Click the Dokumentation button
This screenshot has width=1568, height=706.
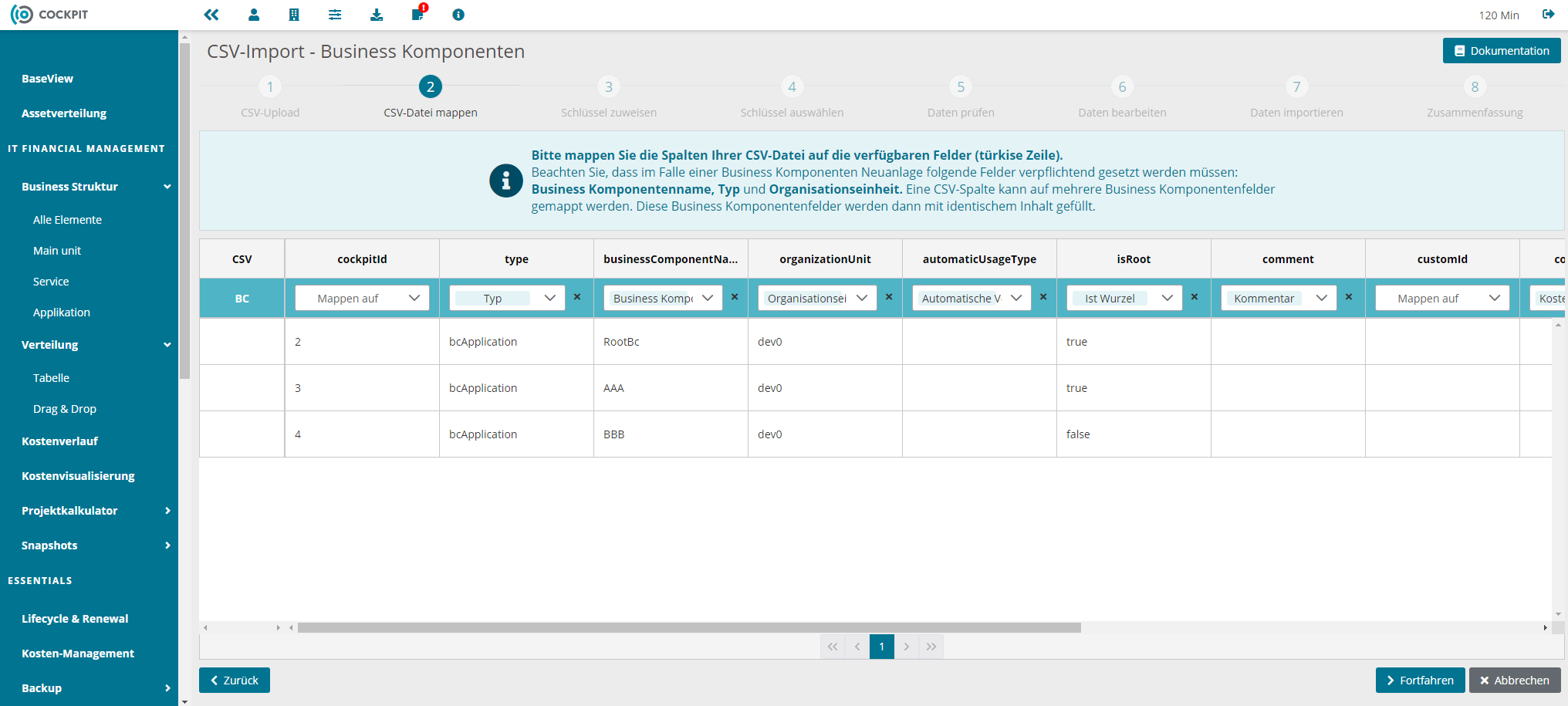tap(1502, 51)
